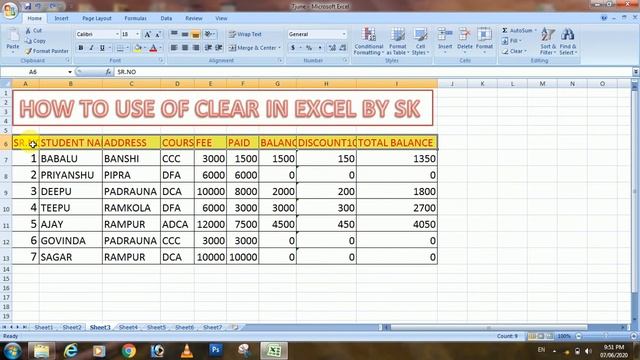Delete cells with the Delete button
This screenshot has height=360, width=640.
pos(464,40)
